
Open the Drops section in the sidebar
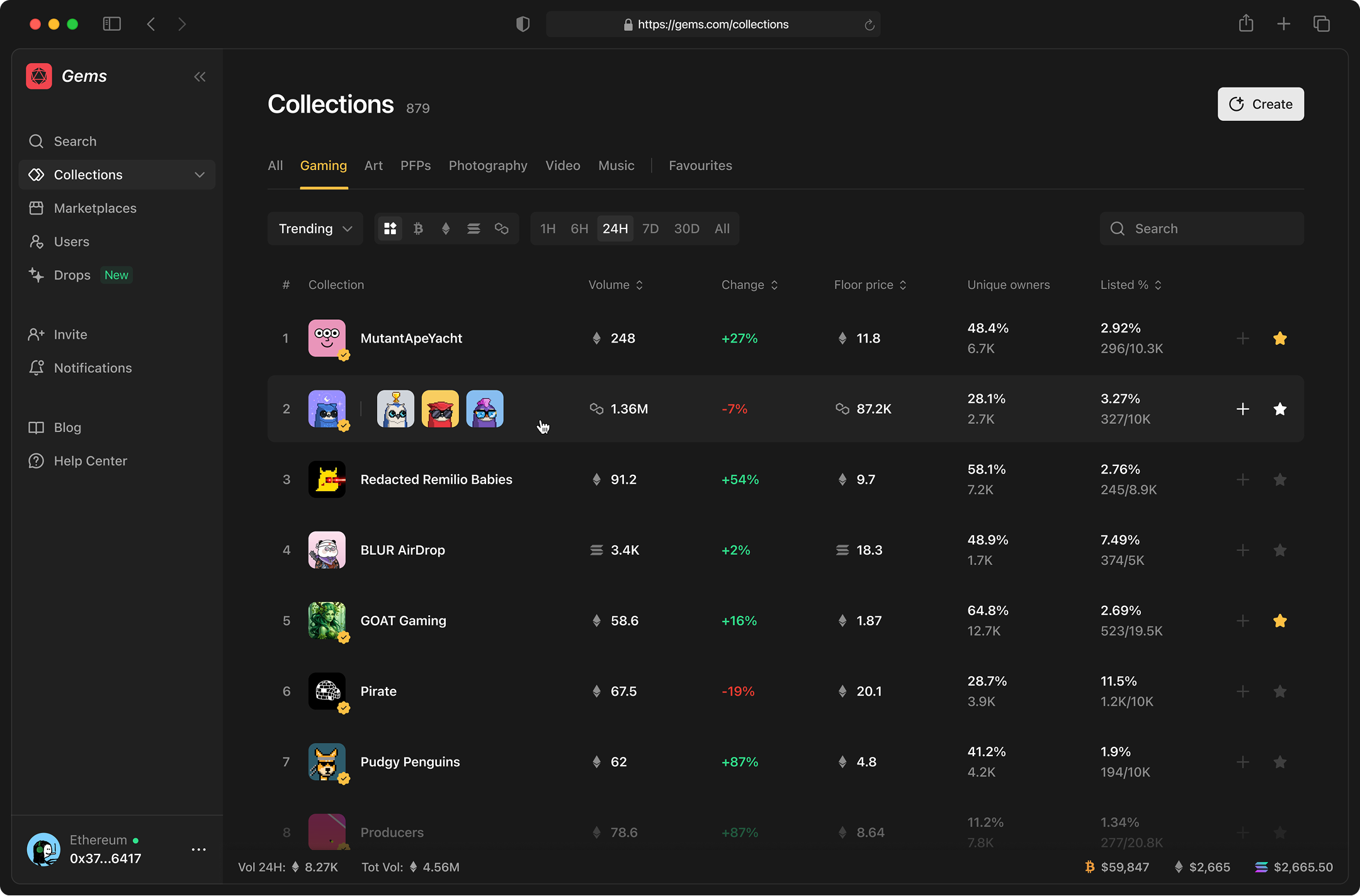(72, 275)
